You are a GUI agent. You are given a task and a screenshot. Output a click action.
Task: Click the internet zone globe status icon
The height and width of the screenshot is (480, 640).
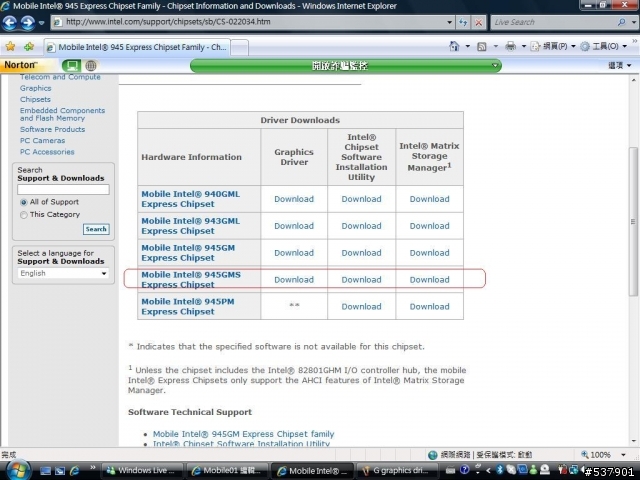(x=433, y=455)
